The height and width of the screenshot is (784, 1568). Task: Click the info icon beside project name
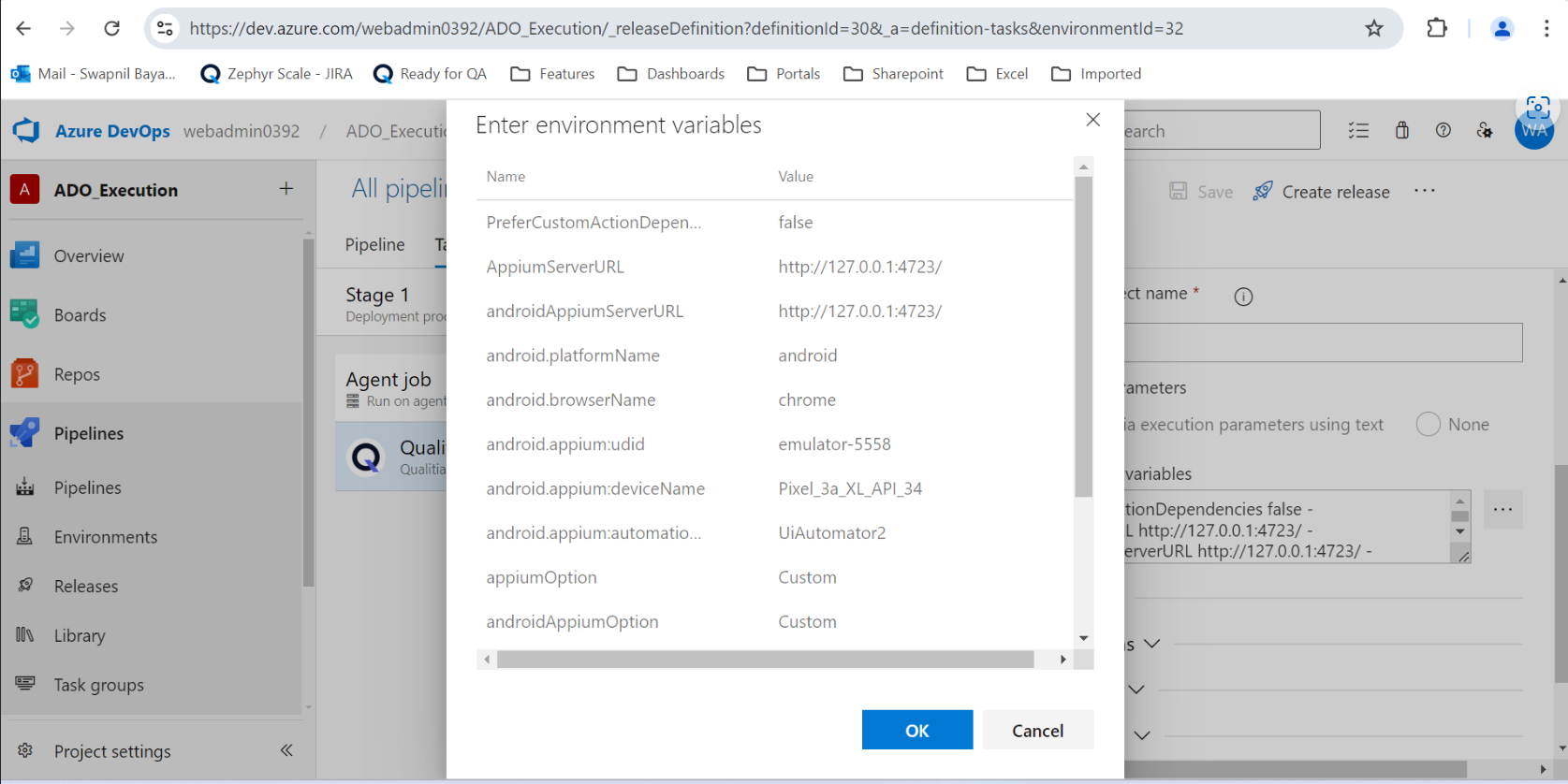tap(1243, 297)
